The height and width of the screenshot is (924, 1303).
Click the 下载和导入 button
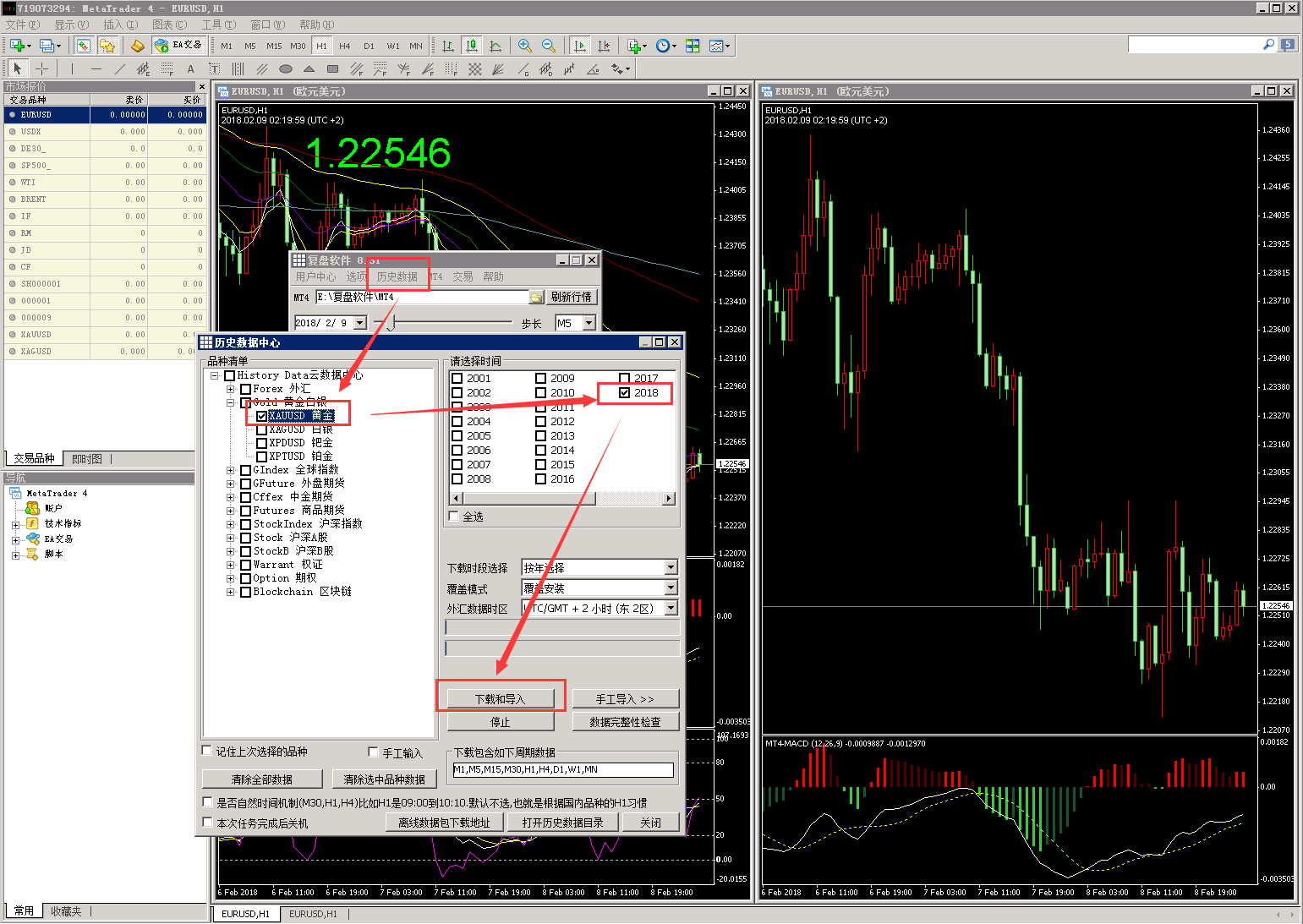[x=500, y=699]
